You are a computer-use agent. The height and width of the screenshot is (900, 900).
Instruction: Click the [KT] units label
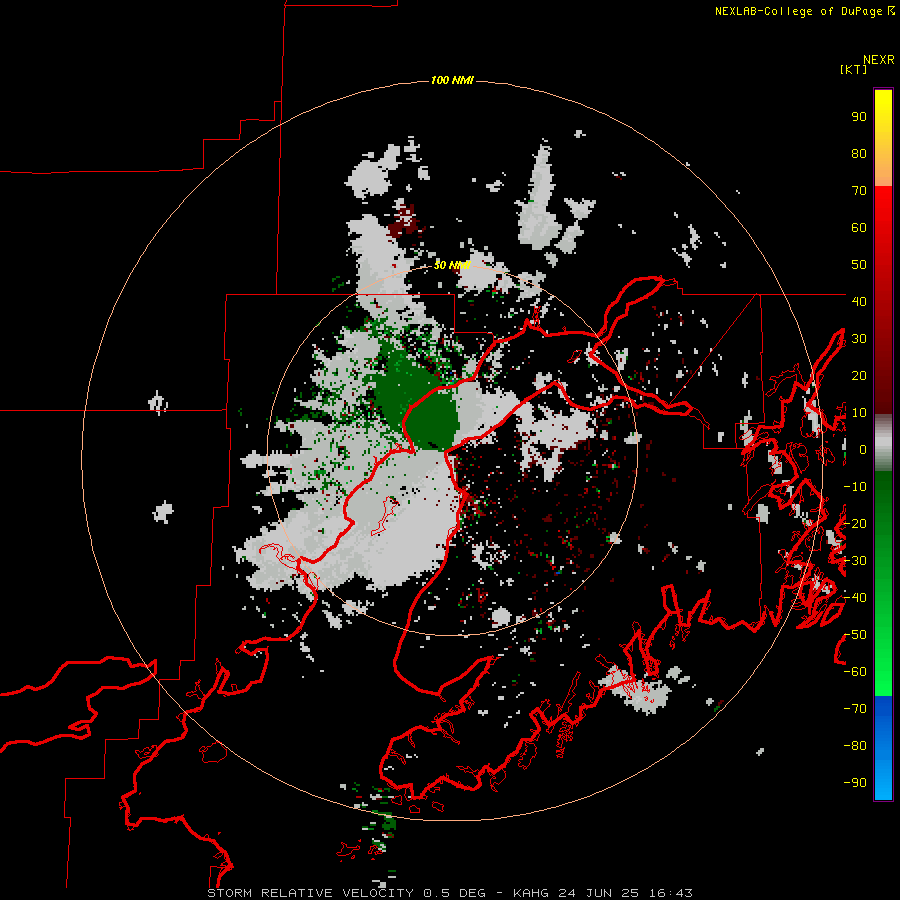pyautogui.click(x=853, y=69)
